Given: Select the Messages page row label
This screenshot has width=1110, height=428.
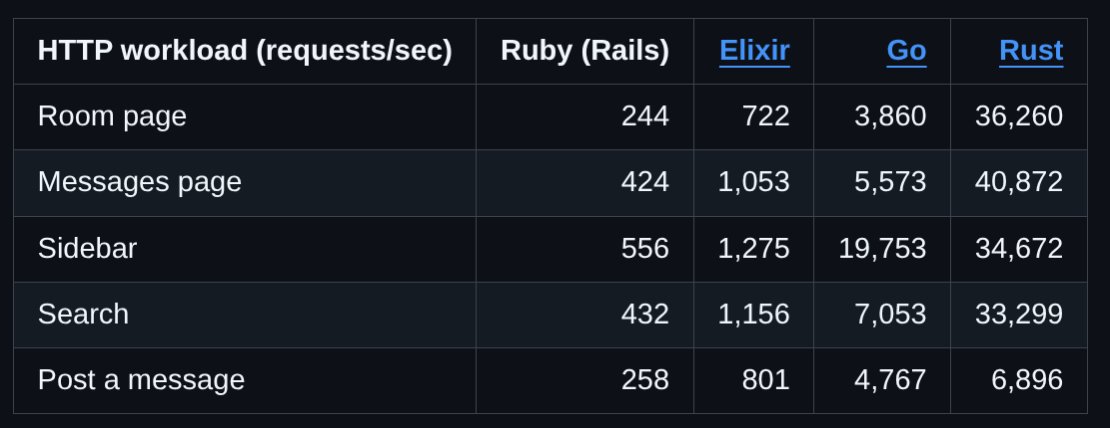Looking at the screenshot, I should tap(139, 183).
